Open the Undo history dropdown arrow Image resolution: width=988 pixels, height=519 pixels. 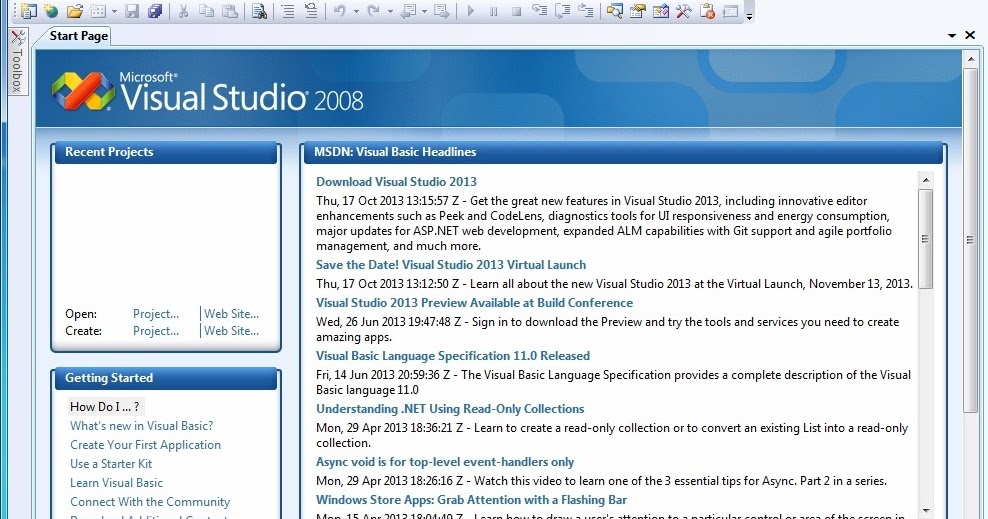[x=356, y=11]
